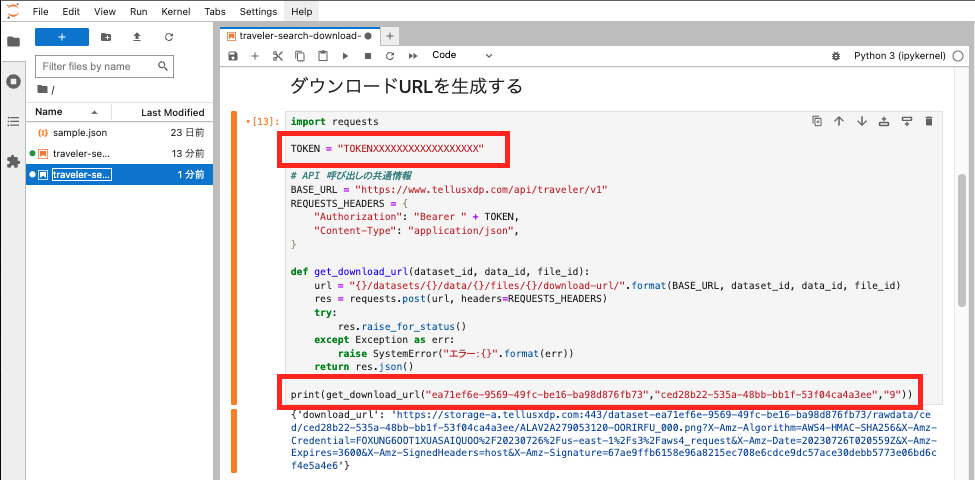The height and width of the screenshot is (480, 975).
Task: Open the Kernel menu
Action: tap(176, 11)
